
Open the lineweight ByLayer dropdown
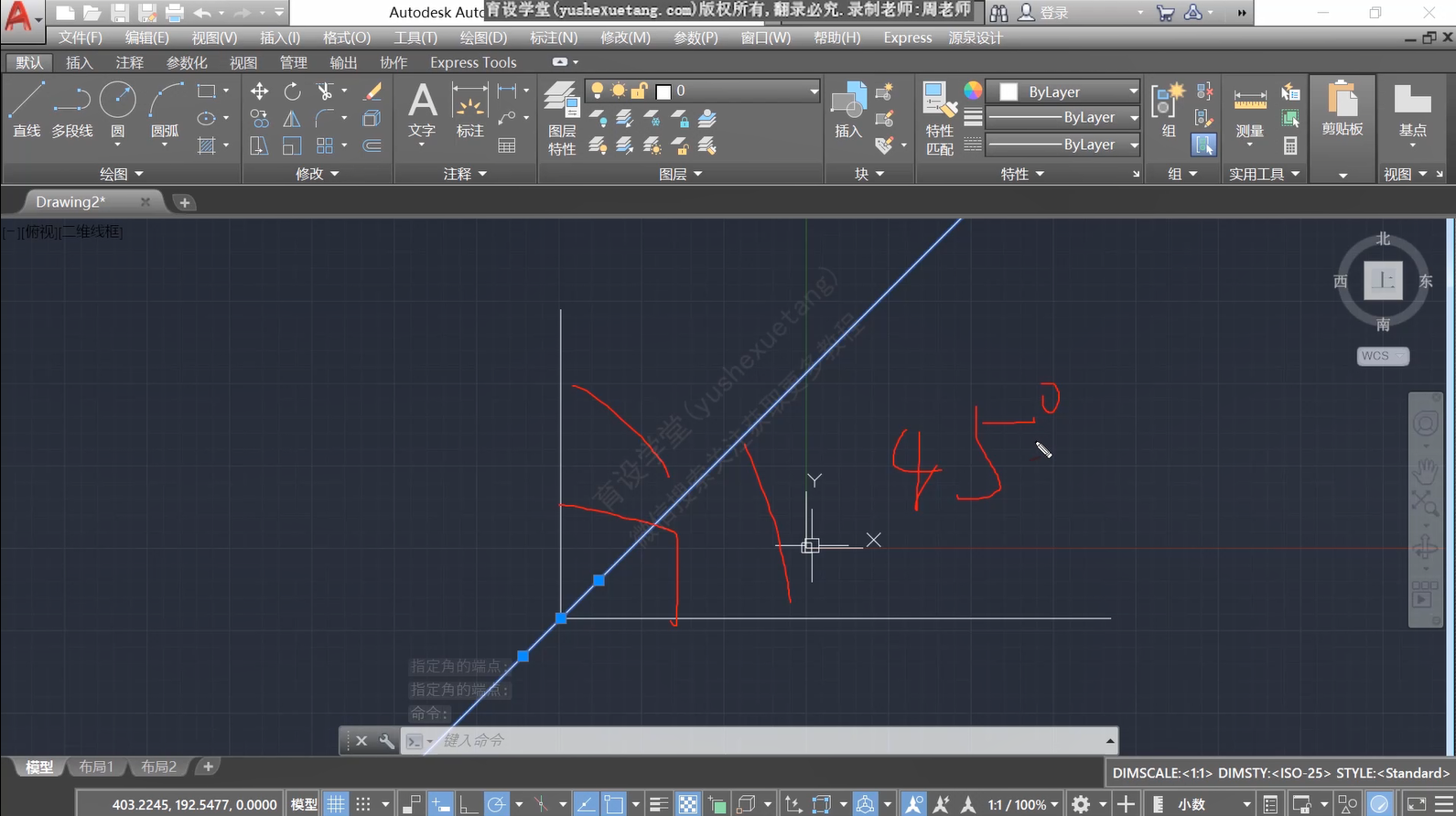tap(1064, 117)
